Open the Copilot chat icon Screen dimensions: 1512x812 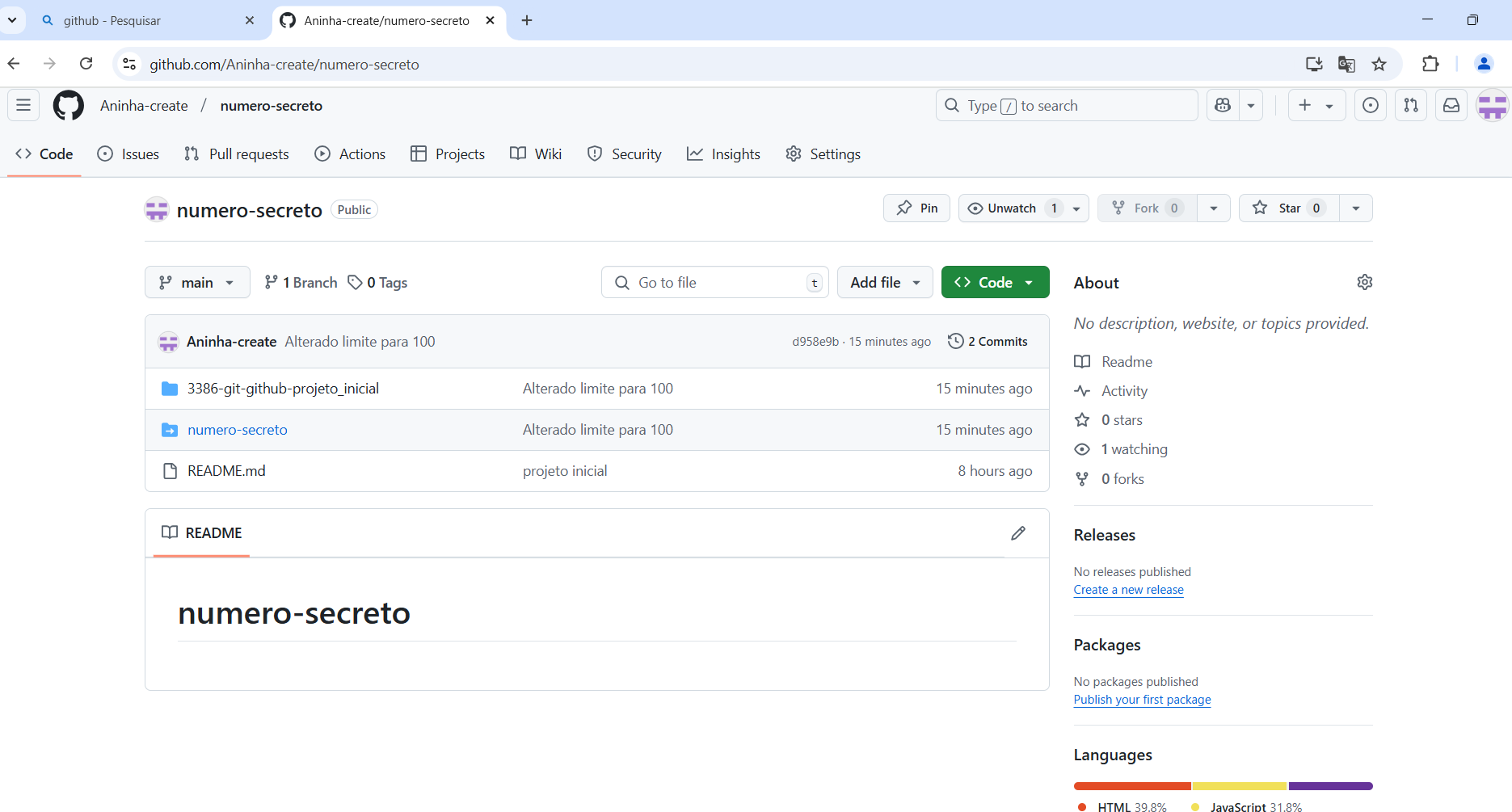pos(1223,105)
